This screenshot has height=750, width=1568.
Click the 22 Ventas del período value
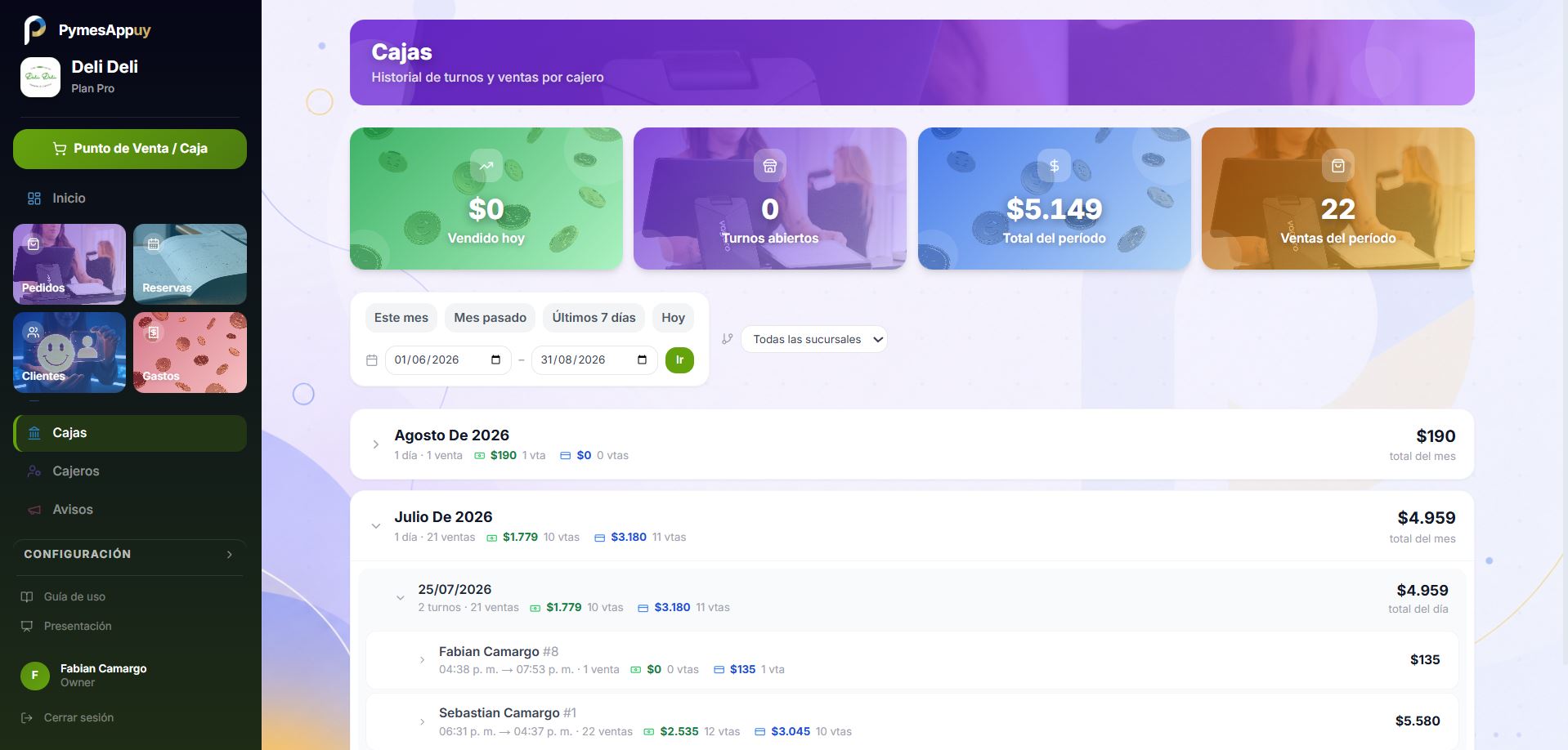tap(1338, 209)
